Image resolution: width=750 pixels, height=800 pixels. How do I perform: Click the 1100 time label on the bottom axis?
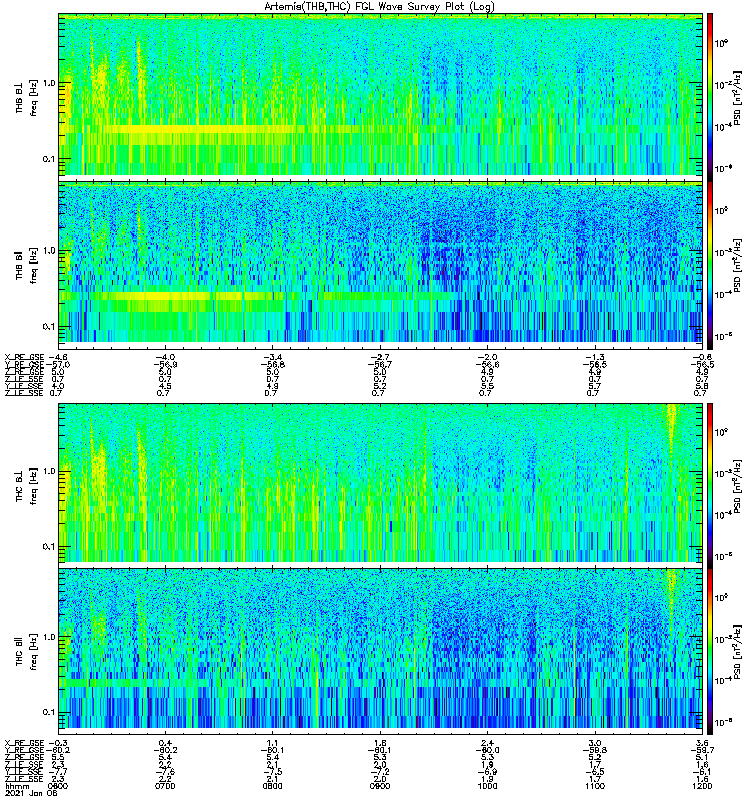click(595, 786)
